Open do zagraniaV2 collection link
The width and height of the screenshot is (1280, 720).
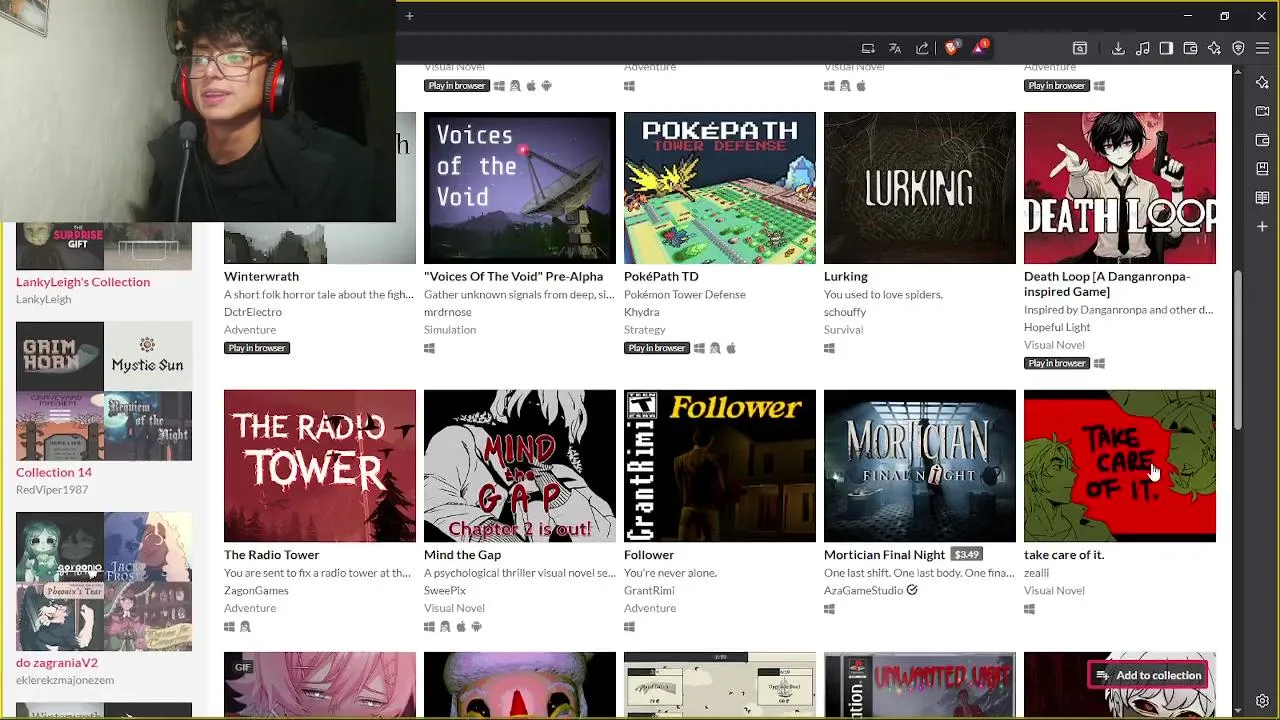tap(57, 662)
